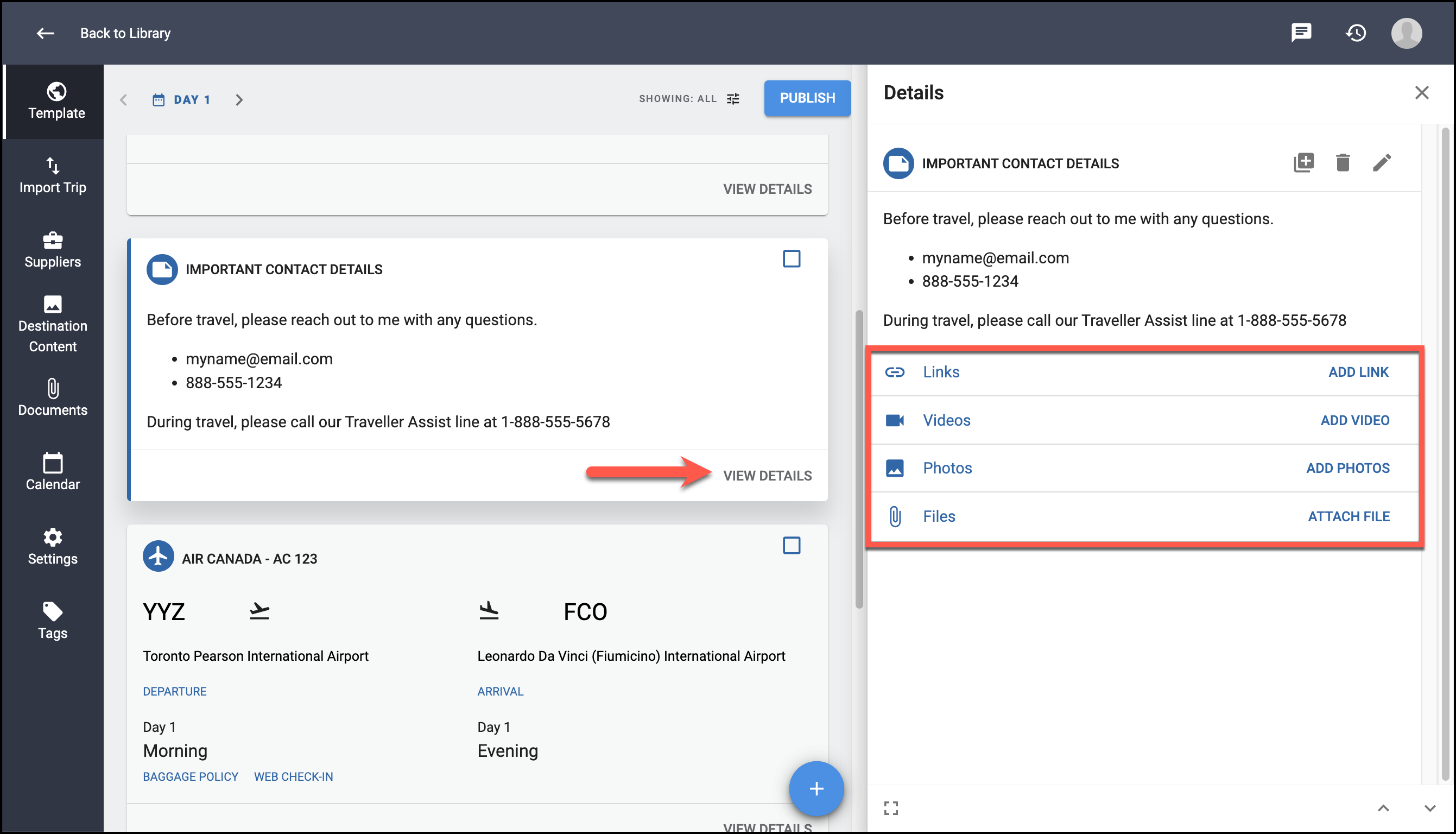Image resolution: width=1456 pixels, height=834 pixels.
Task: View details of Important Contact Details card
Action: point(767,476)
